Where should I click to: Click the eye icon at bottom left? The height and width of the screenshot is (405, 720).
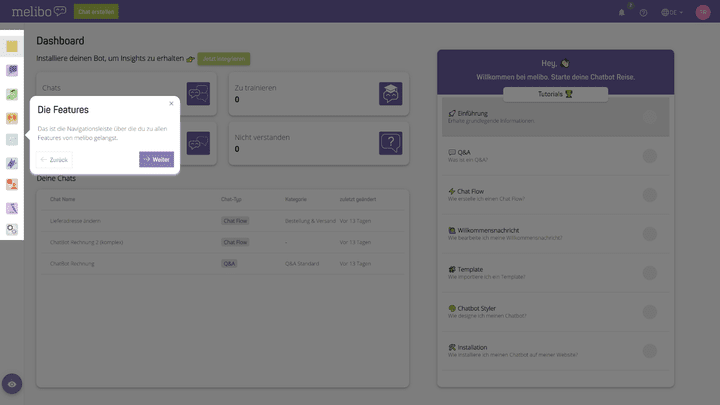[x=12, y=383]
